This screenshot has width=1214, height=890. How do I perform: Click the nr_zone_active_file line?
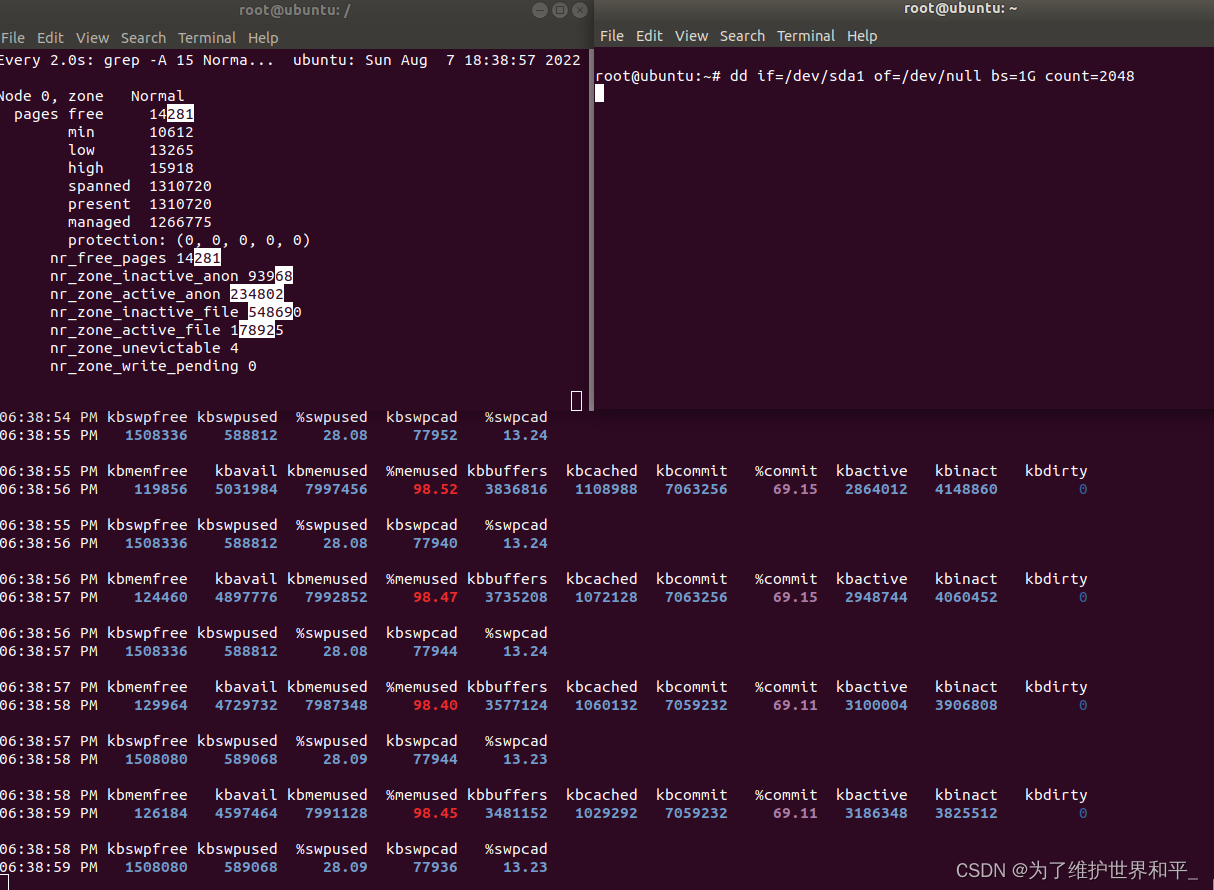pyautogui.click(x=167, y=330)
